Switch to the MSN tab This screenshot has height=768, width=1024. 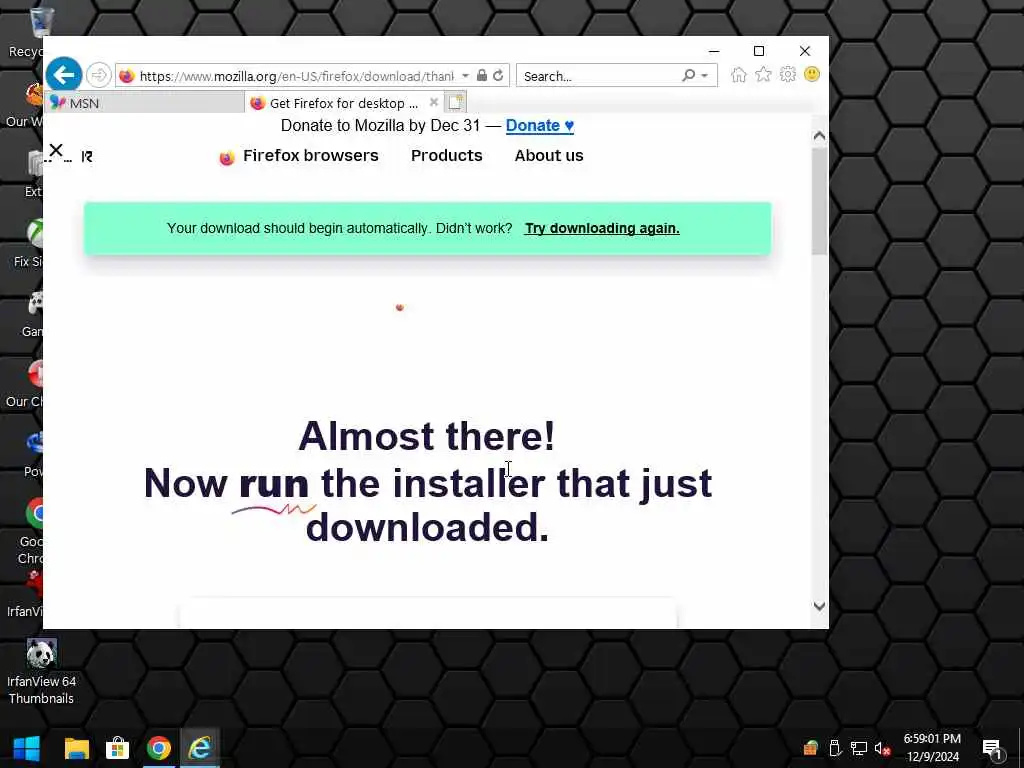(145, 103)
